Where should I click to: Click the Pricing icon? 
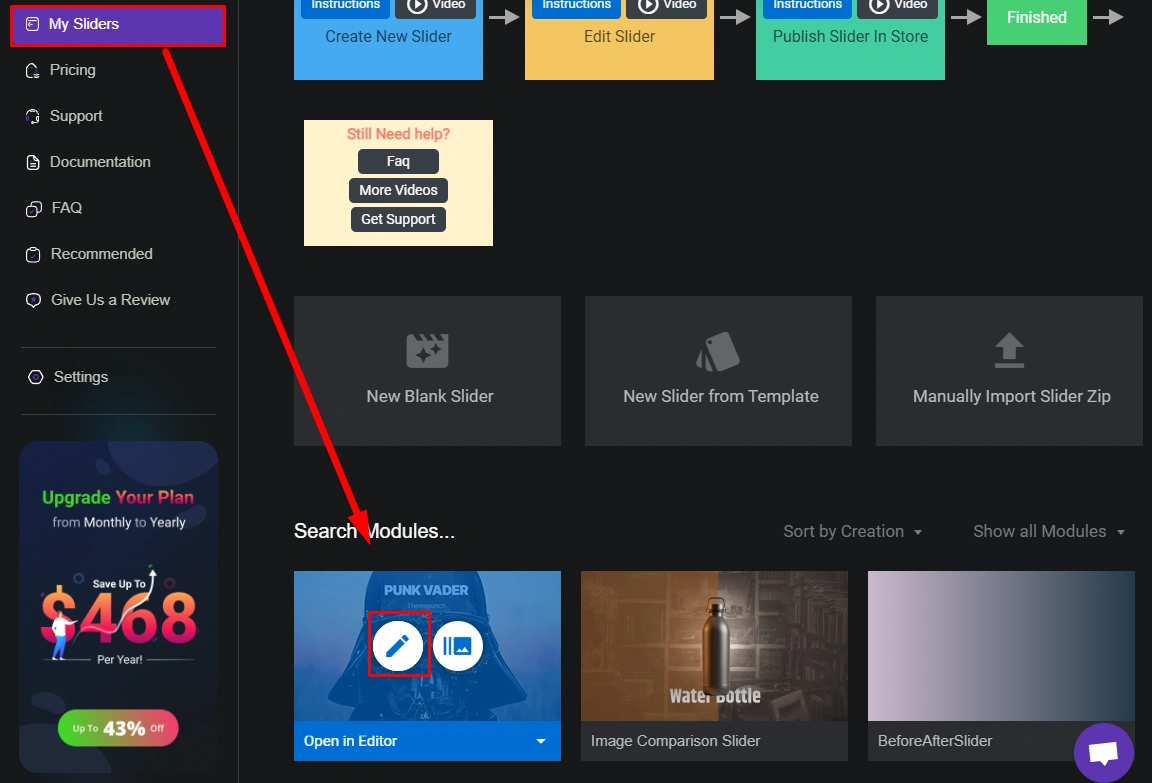click(x=32, y=71)
